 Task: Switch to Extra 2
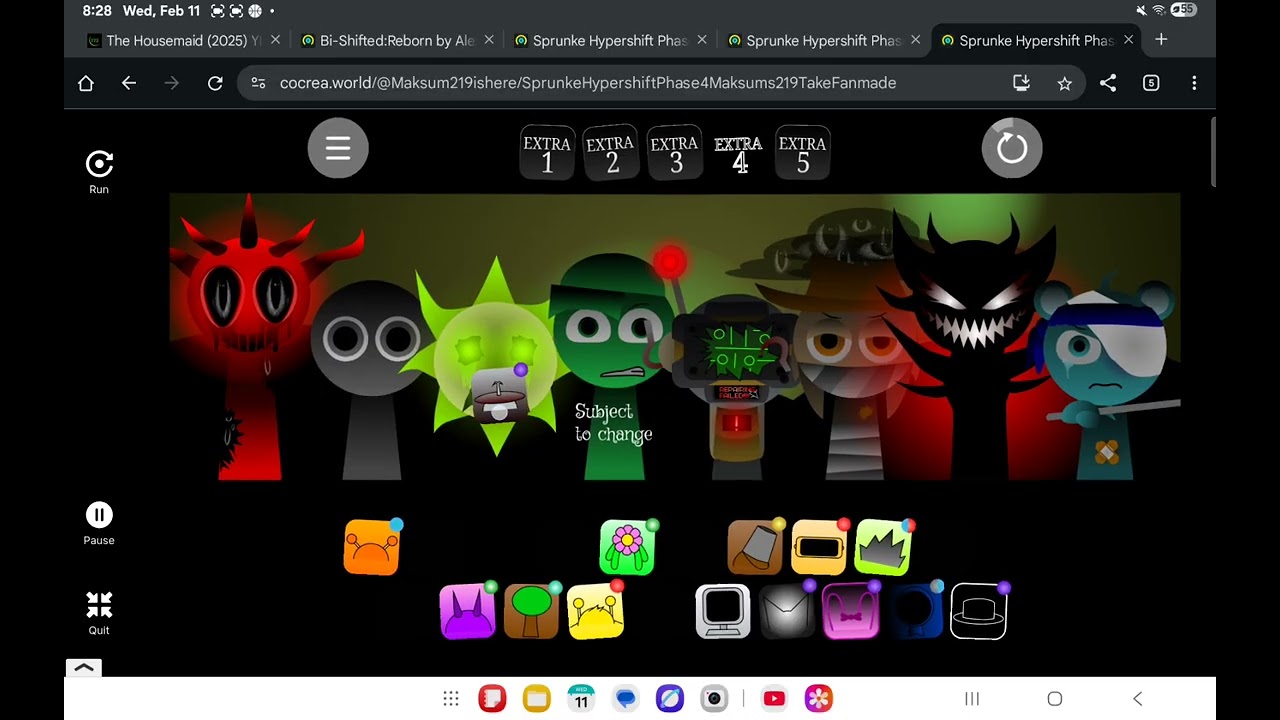point(611,153)
